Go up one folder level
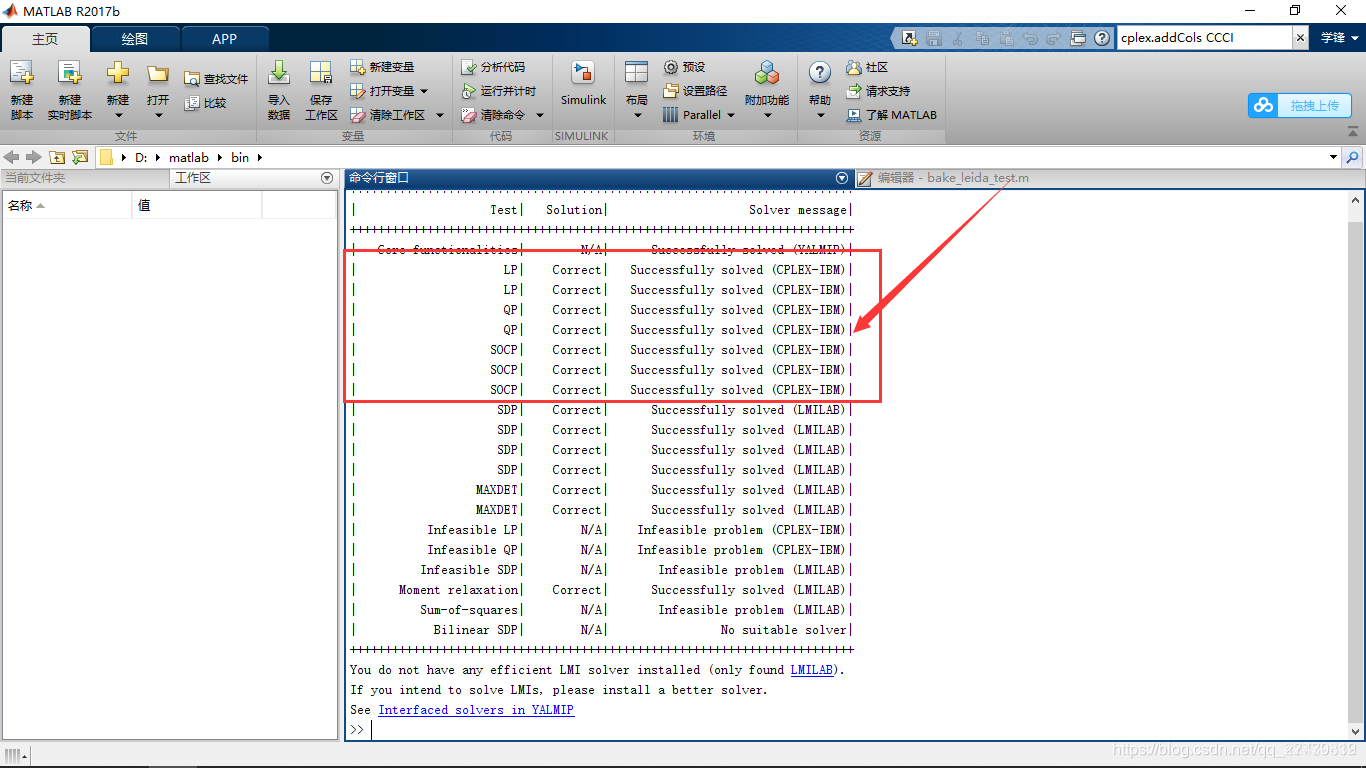 pyautogui.click(x=57, y=157)
